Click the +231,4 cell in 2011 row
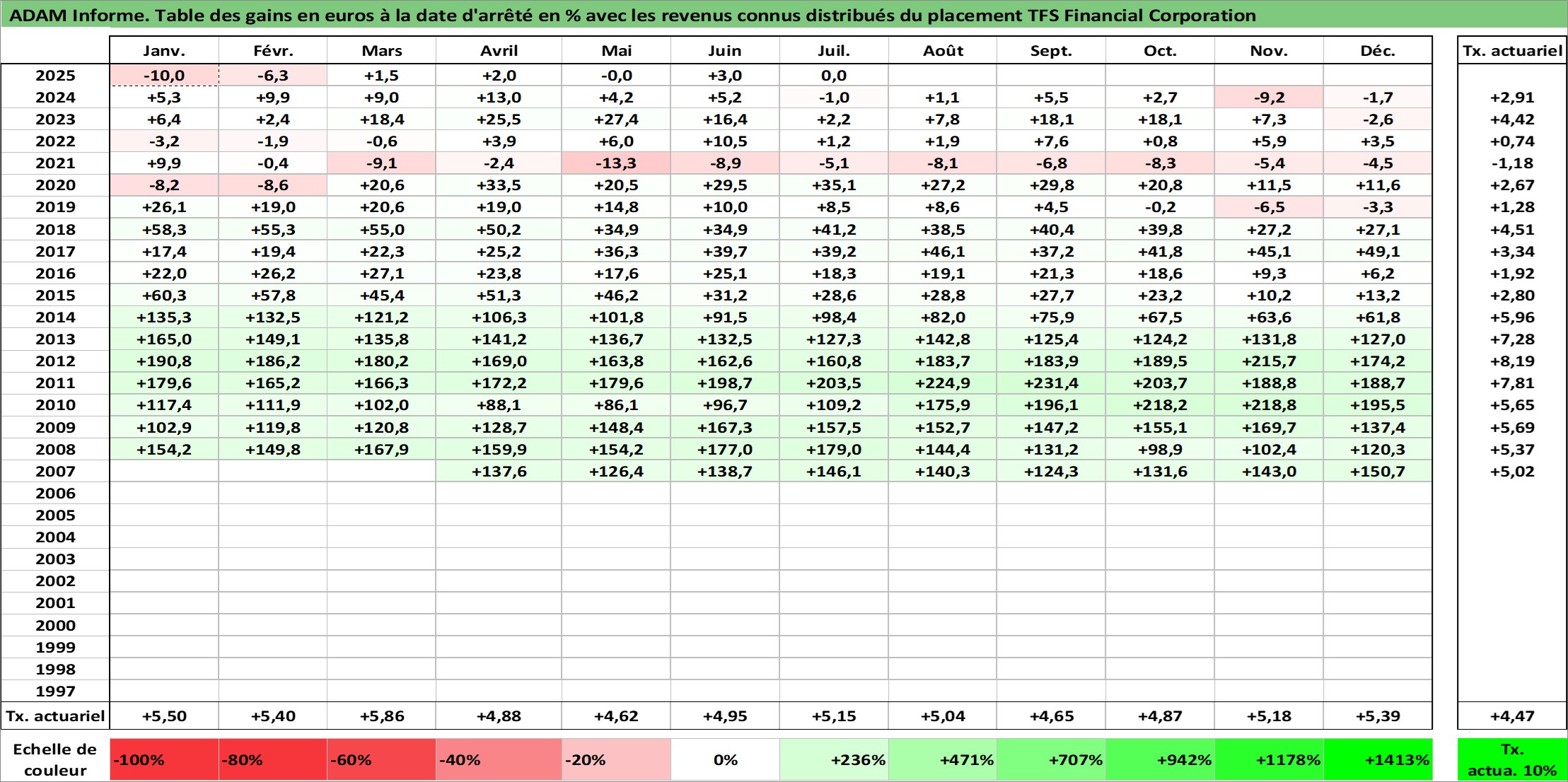 tap(1051, 383)
